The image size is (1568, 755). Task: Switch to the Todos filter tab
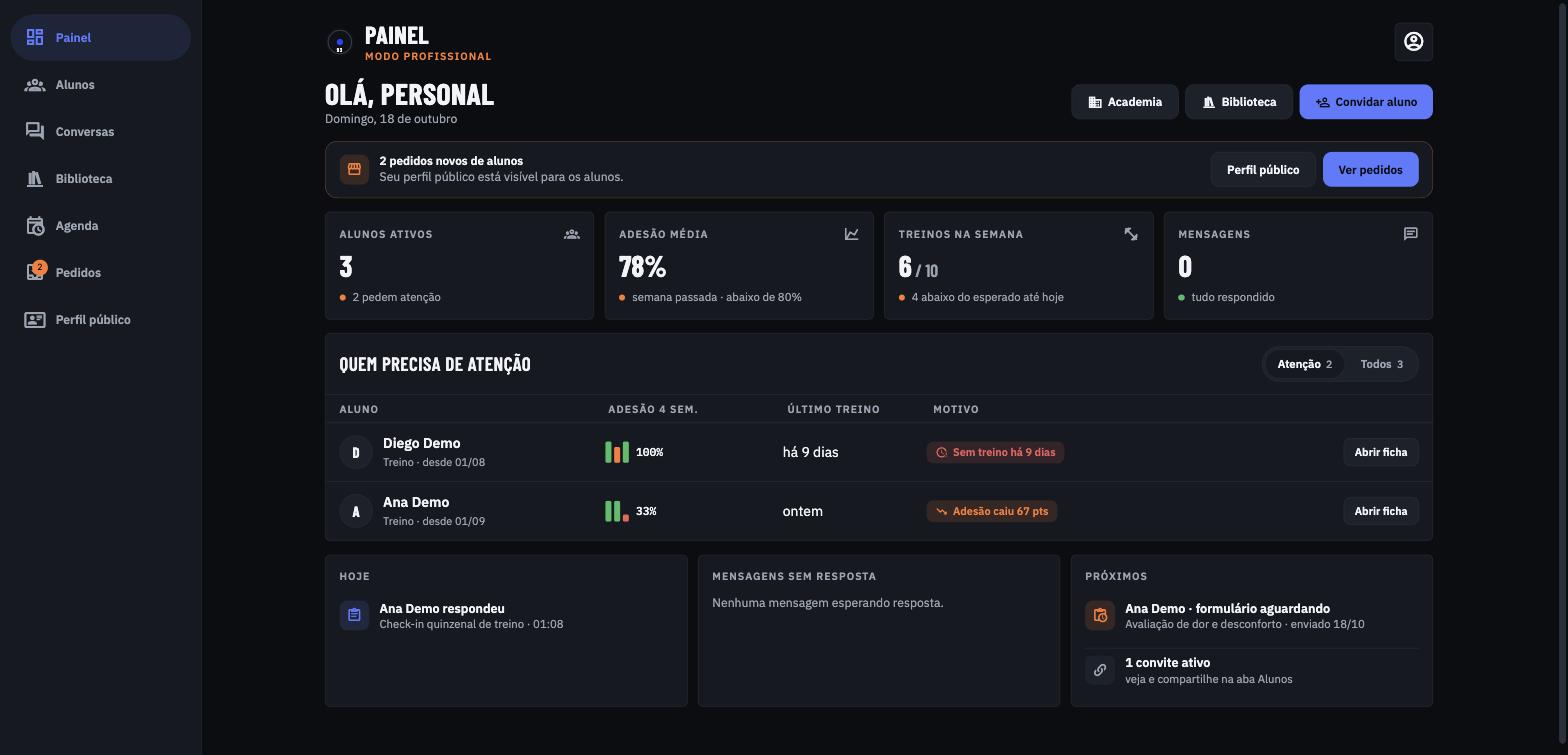tap(1381, 364)
